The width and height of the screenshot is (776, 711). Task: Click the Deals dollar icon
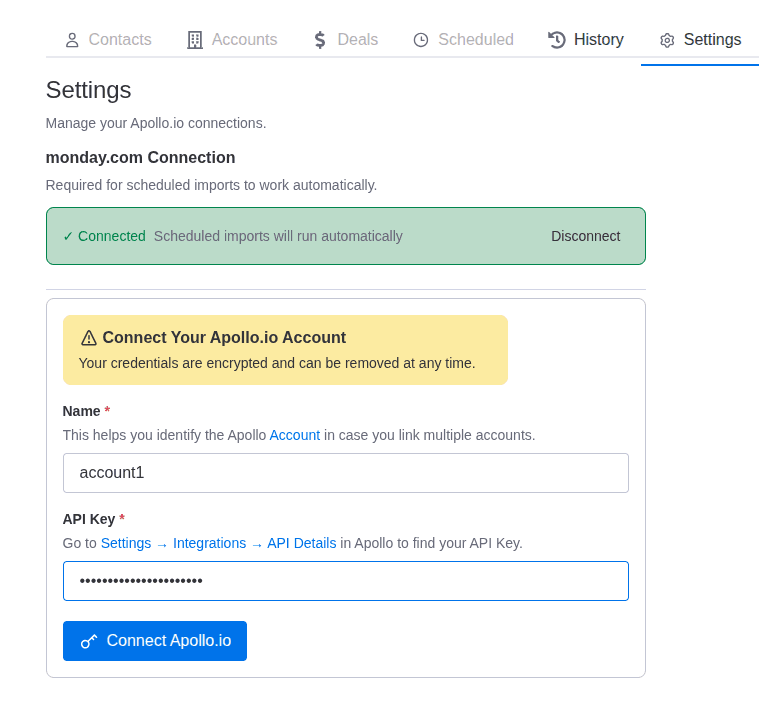coord(320,40)
